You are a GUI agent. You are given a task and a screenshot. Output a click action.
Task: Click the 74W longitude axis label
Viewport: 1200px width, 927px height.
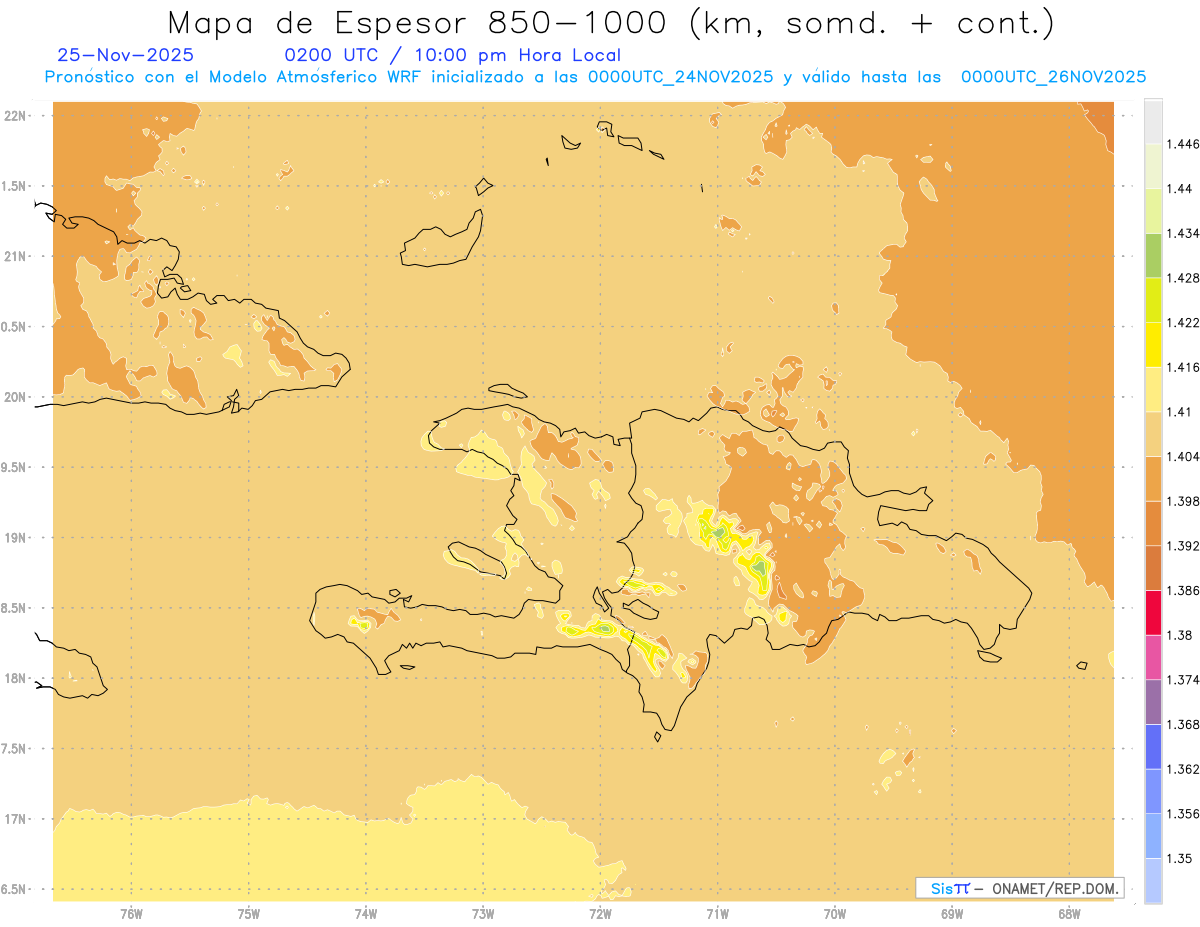pyautogui.click(x=366, y=914)
